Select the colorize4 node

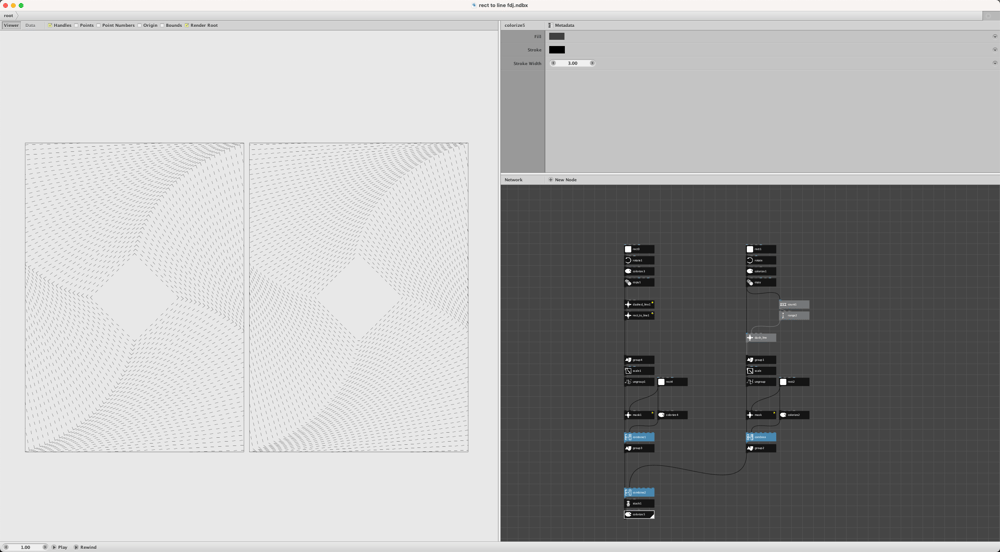(x=672, y=415)
